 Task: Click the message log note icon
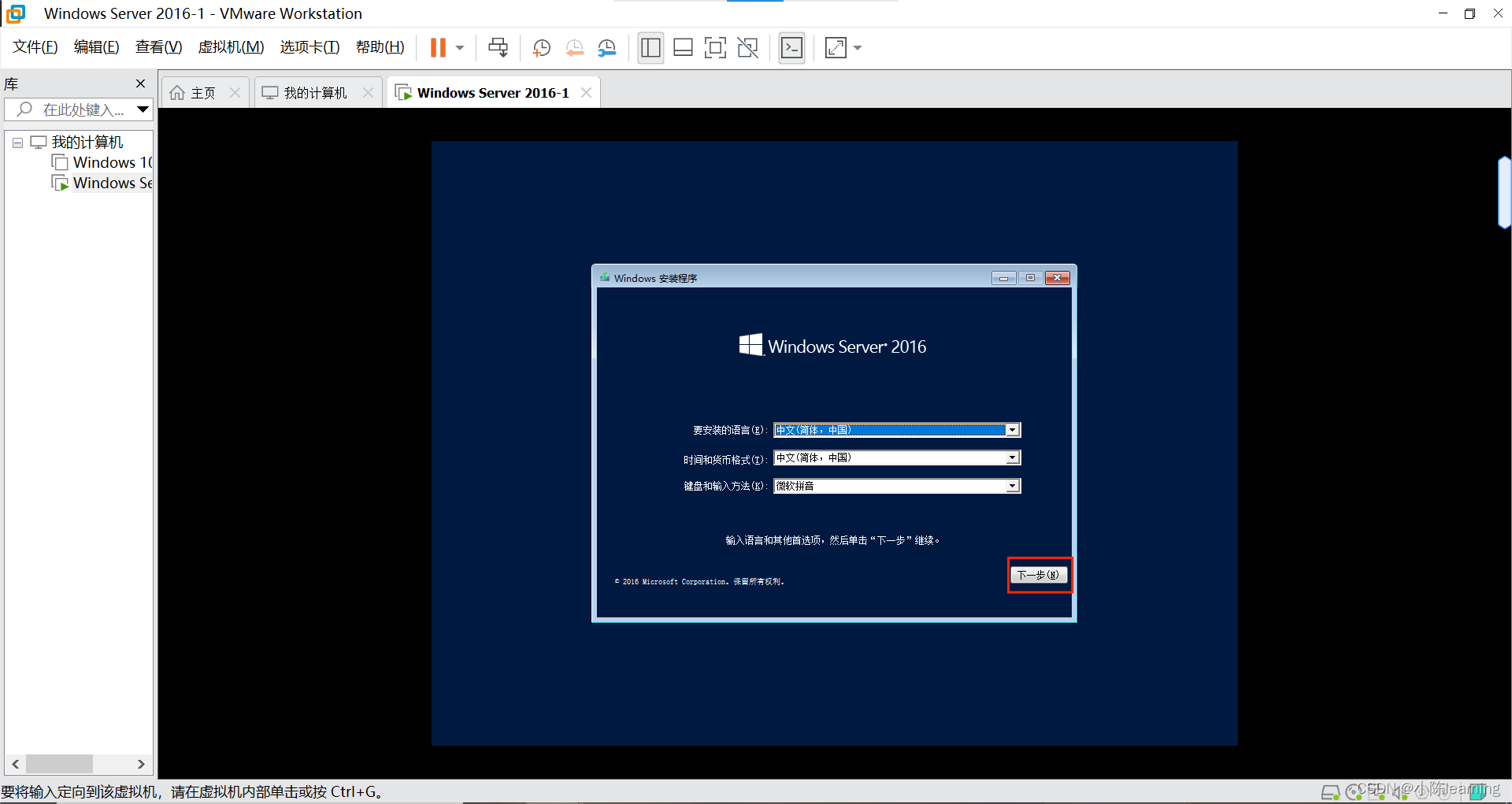(1478, 791)
